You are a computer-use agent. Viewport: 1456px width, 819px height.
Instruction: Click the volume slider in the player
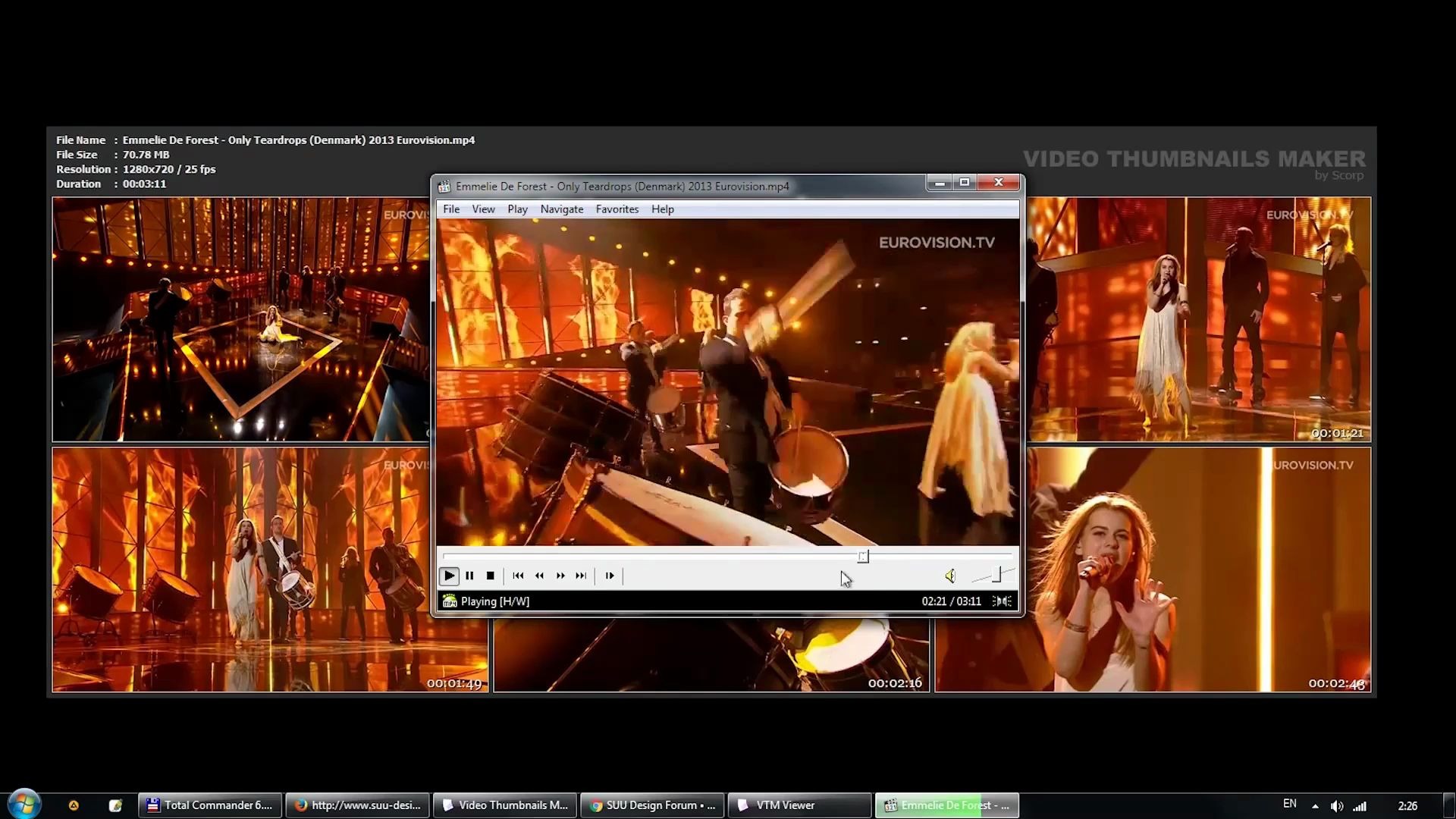pyautogui.click(x=993, y=576)
